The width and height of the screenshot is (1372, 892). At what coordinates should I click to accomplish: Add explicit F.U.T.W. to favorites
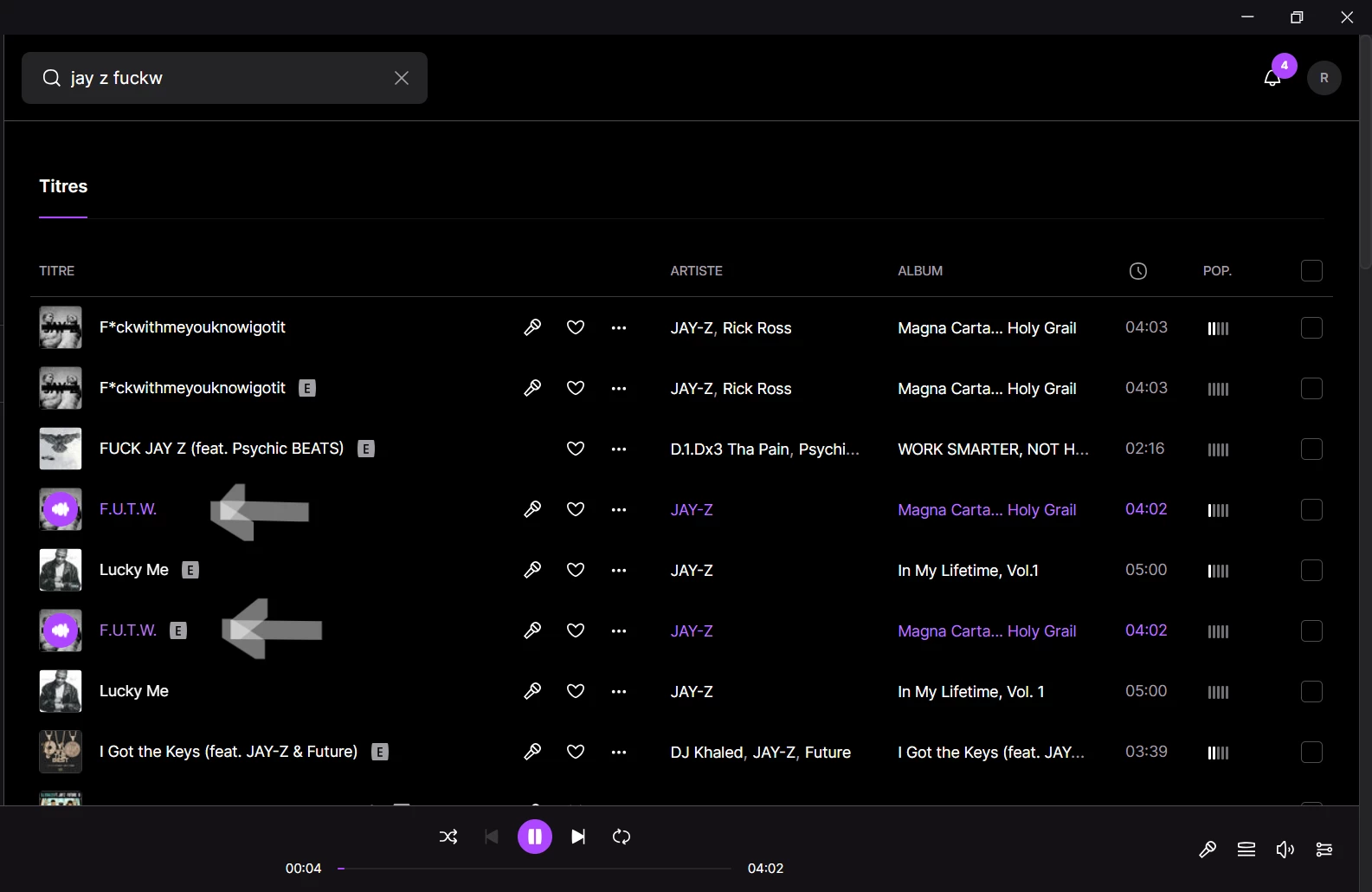(x=576, y=630)
